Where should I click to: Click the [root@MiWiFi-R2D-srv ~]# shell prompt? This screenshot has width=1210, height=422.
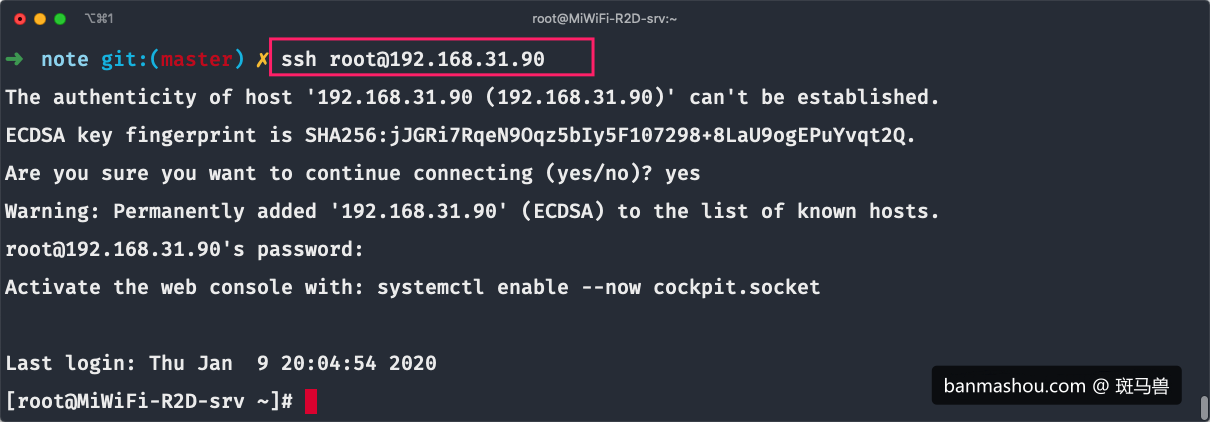149,402
